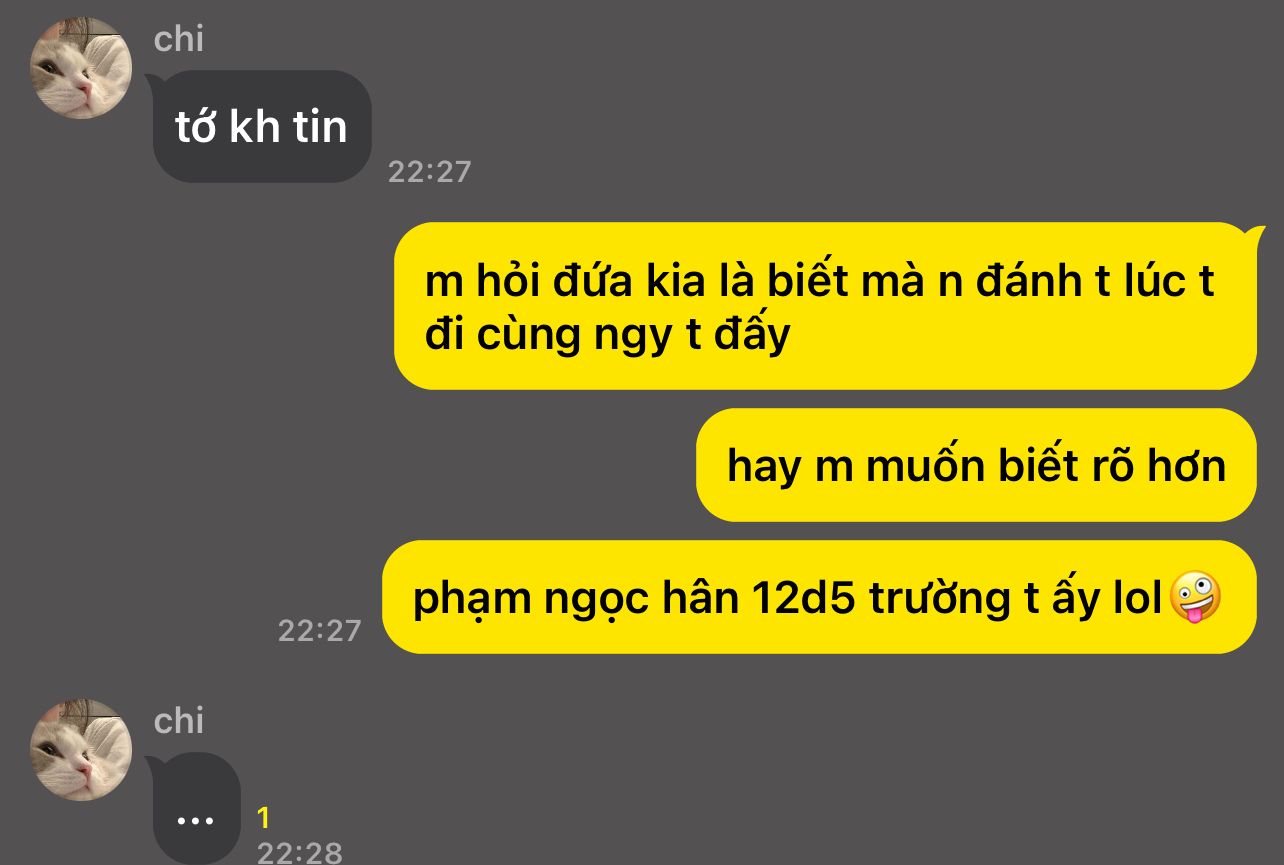Click the line "đi cùng ngy t đấy"

[x=607, y=335]
